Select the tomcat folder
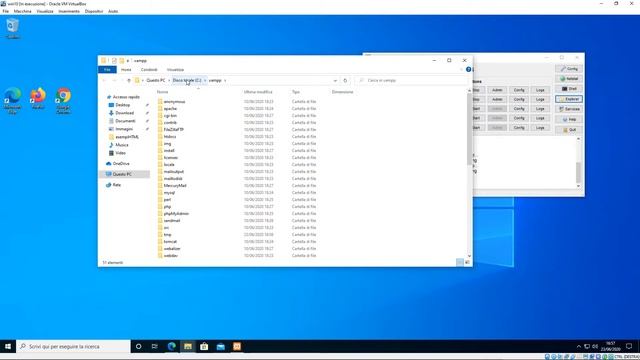The image size is (640, 360). (170, 242)
